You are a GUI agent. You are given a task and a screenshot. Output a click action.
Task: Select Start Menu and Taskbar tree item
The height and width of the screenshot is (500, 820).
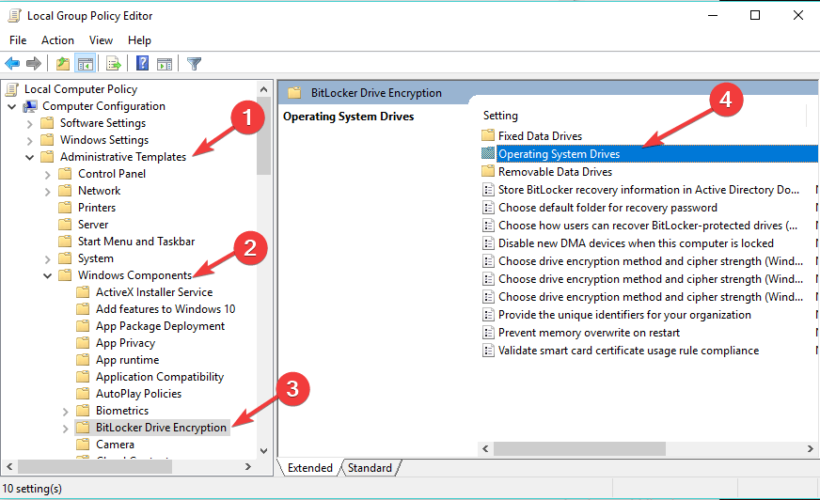point(136,241)
